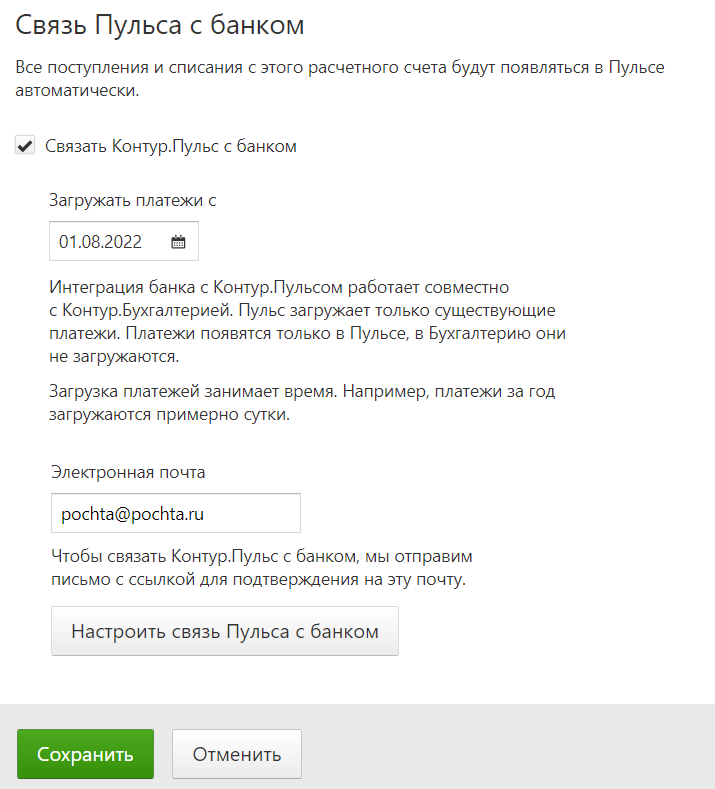Focus the payment start date field 01.08.2022
Image resolution: width=715 pixels, height=789 pixels.
tap(124, 241)
